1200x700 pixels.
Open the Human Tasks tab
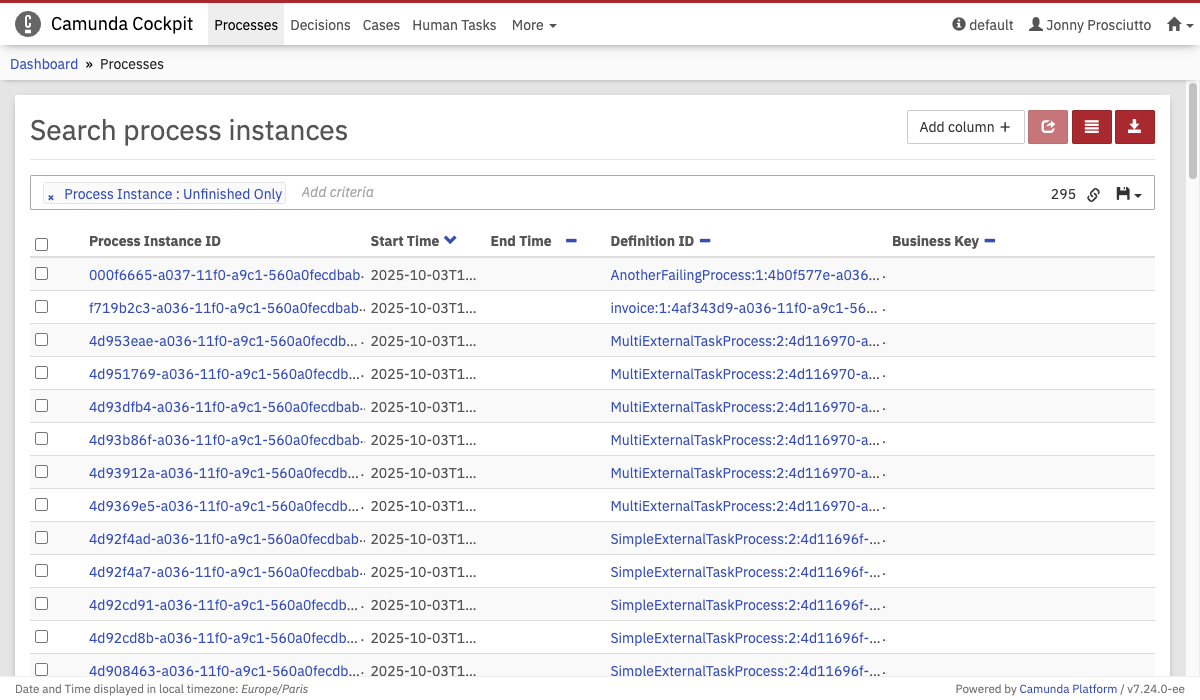(454, 25)
